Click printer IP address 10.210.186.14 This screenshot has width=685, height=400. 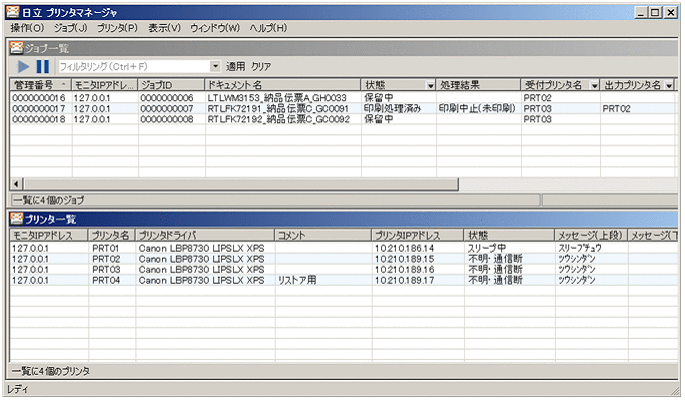[404, 248]
